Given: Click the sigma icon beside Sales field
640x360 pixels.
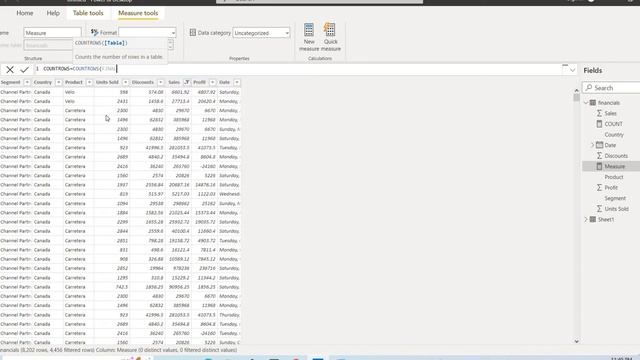Looking at the screenshot, I should tap(599, 113).
